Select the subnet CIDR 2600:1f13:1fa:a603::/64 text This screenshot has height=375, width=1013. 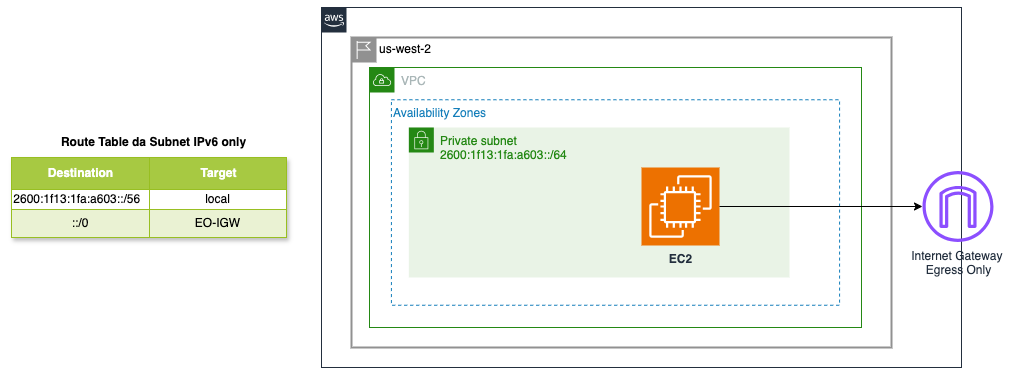click(503, 155)
